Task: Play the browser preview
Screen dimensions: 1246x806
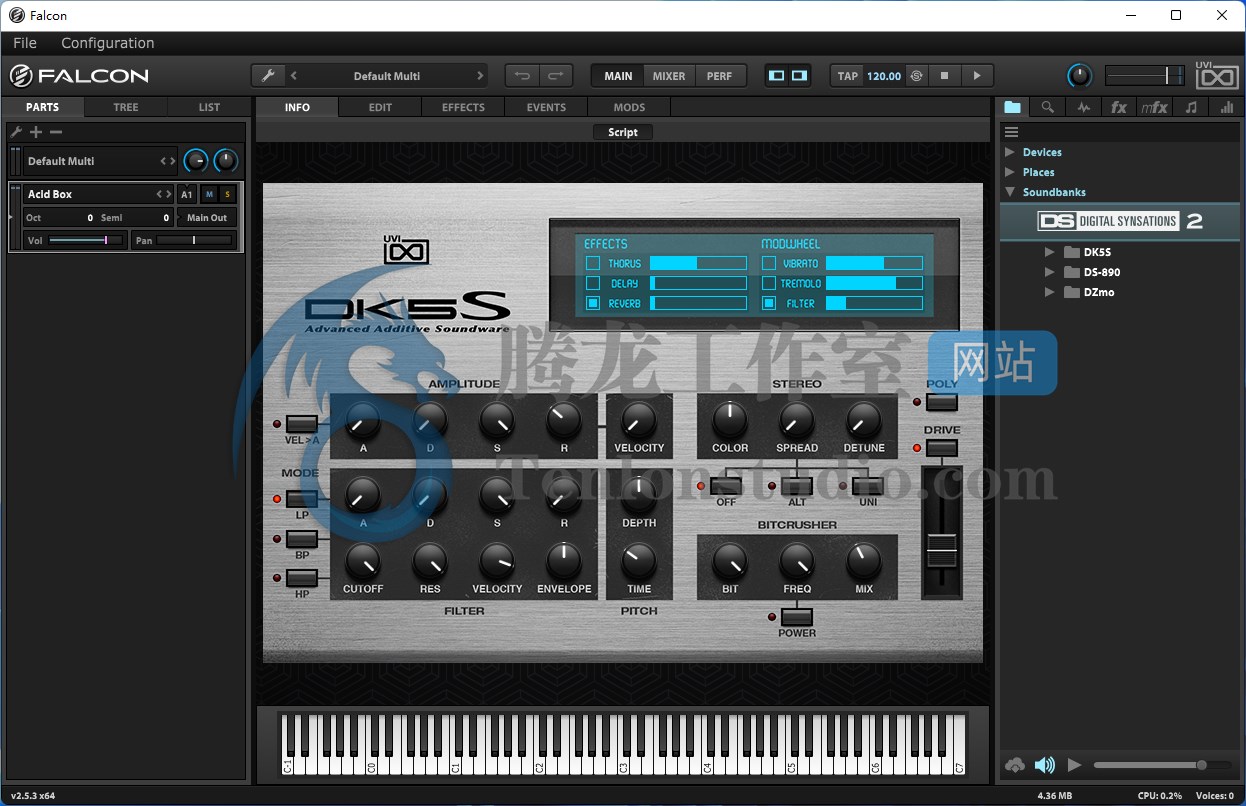Action: 1075,765
